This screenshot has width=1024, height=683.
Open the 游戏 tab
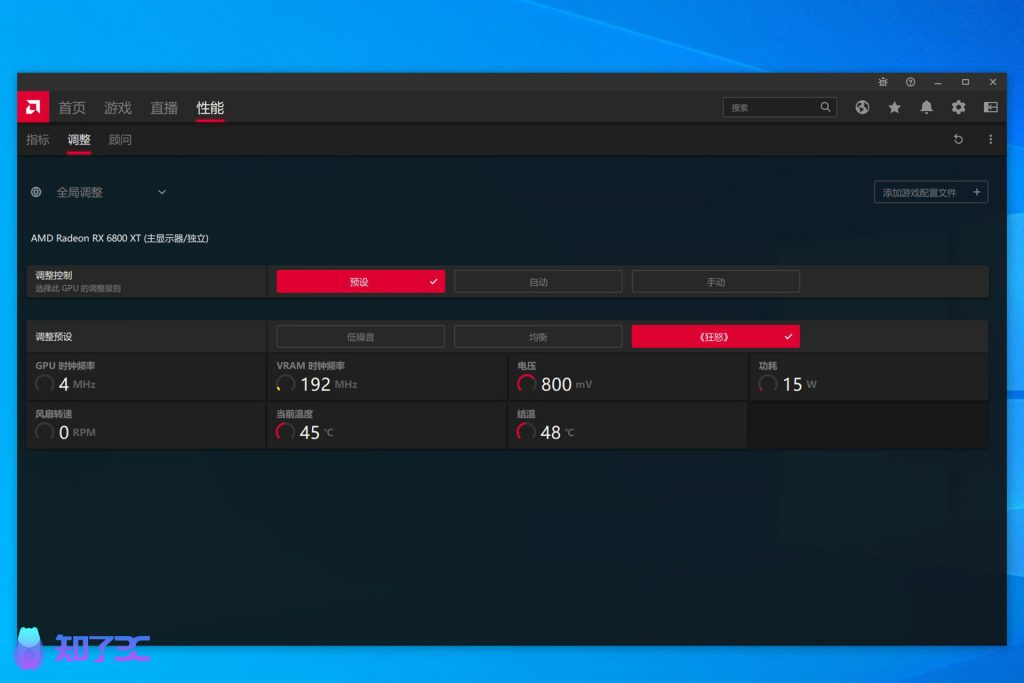click(x=118, y=108)
